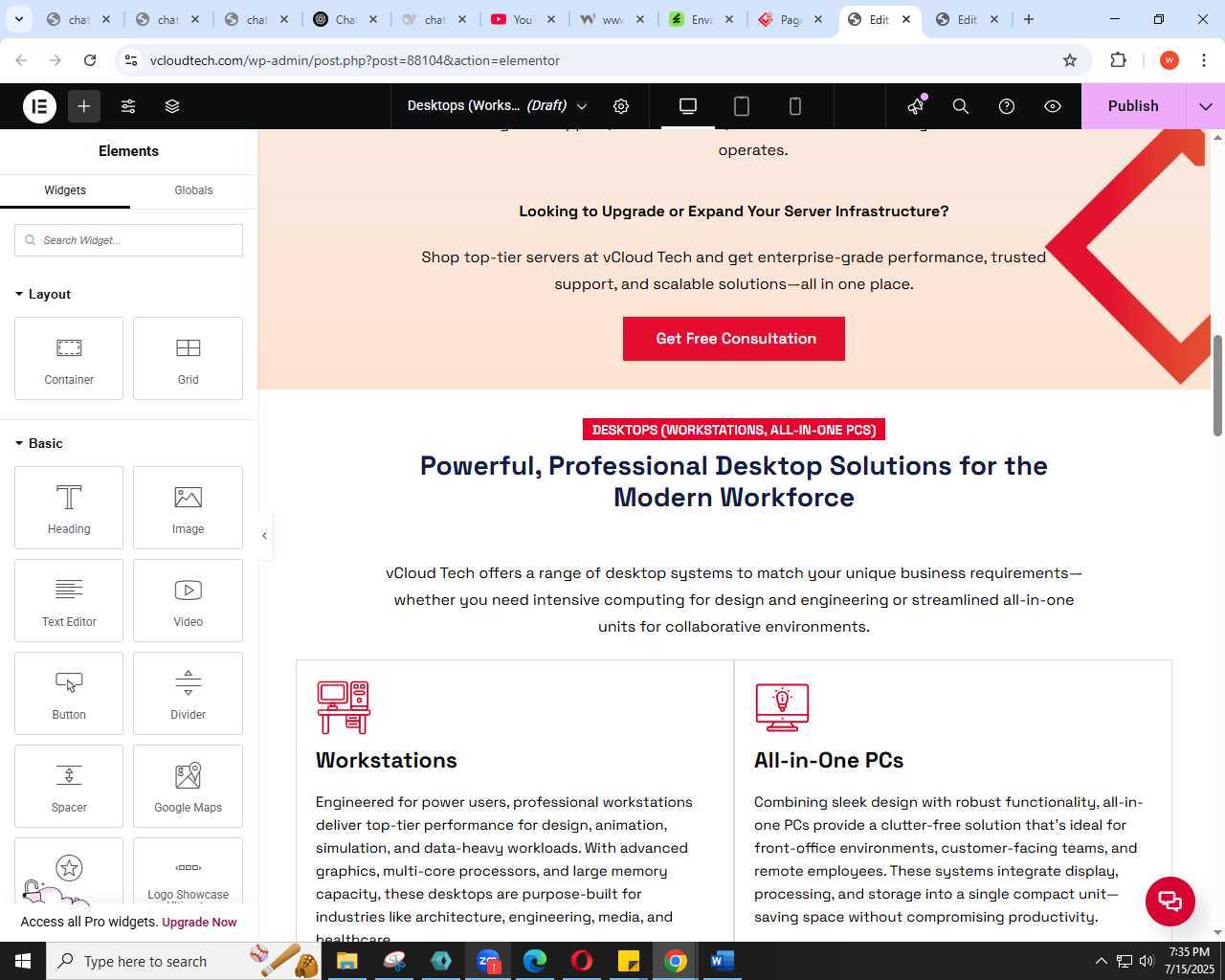1225x980 pixels.
Task: Open the Structure layers icon
Action: [172, 106]
